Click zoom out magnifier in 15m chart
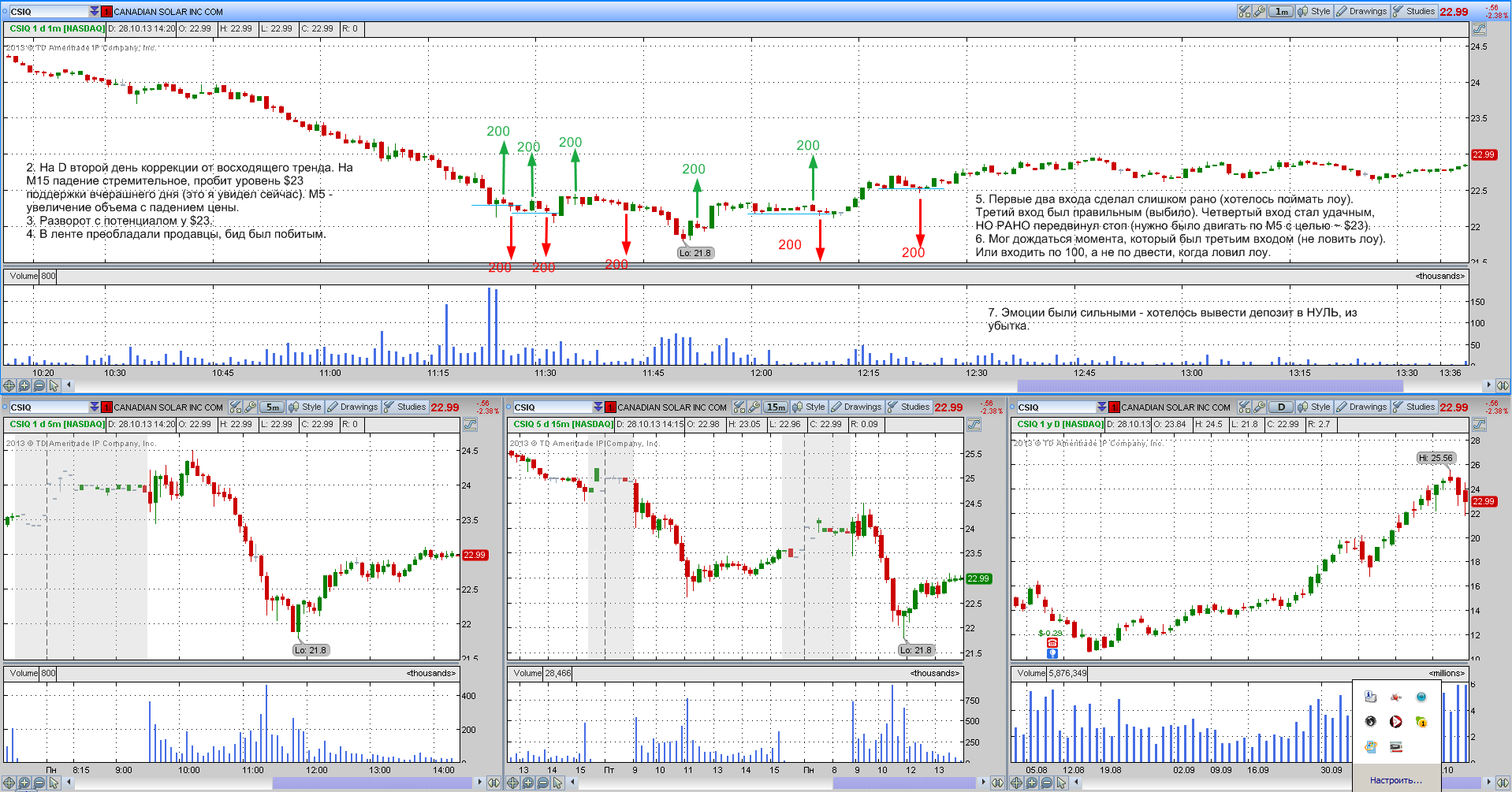The image size is (1512, 792). click(542, 783)
